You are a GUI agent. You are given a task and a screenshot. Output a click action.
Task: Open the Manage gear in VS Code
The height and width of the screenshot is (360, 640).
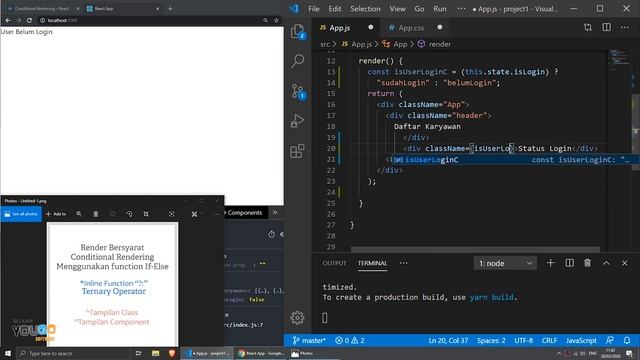pos(297,318)
